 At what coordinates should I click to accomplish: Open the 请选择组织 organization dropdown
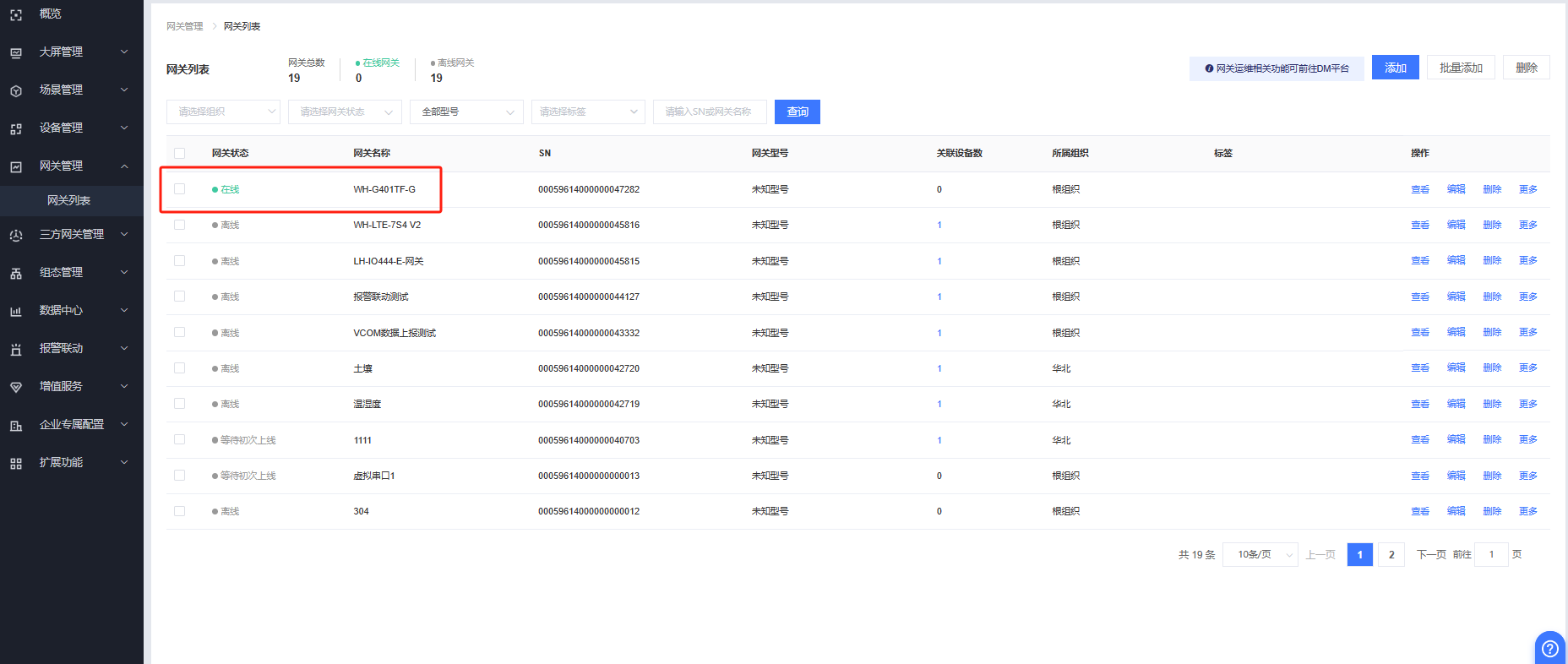223,112
